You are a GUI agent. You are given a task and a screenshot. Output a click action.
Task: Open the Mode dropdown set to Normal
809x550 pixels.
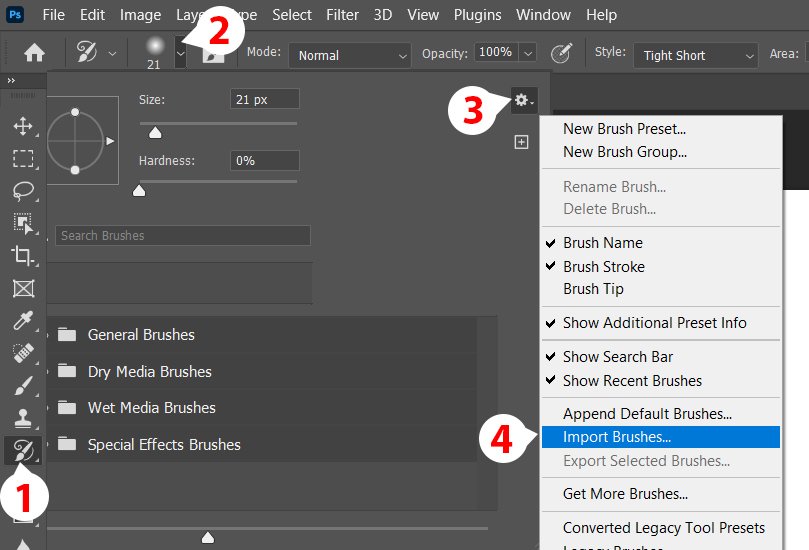pyautogui.click(x=350, y=55)
